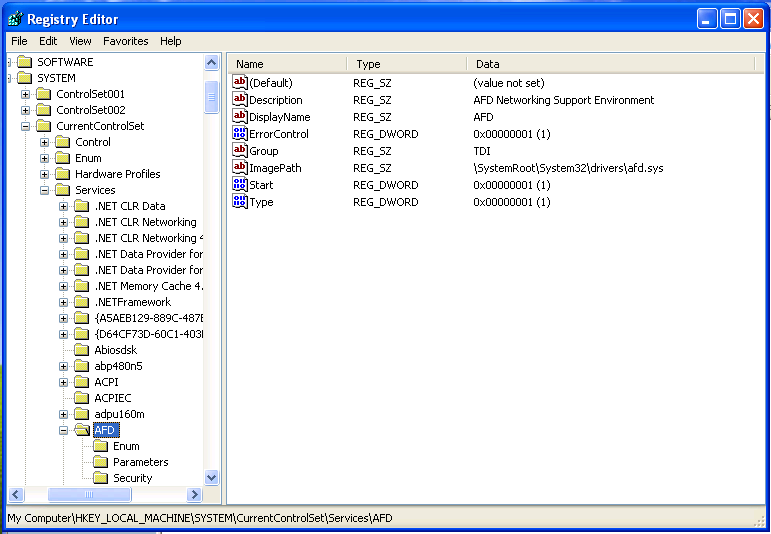Click the Hardware Profiles folder icon
The image size is (771, 534).
pos(63,174)
